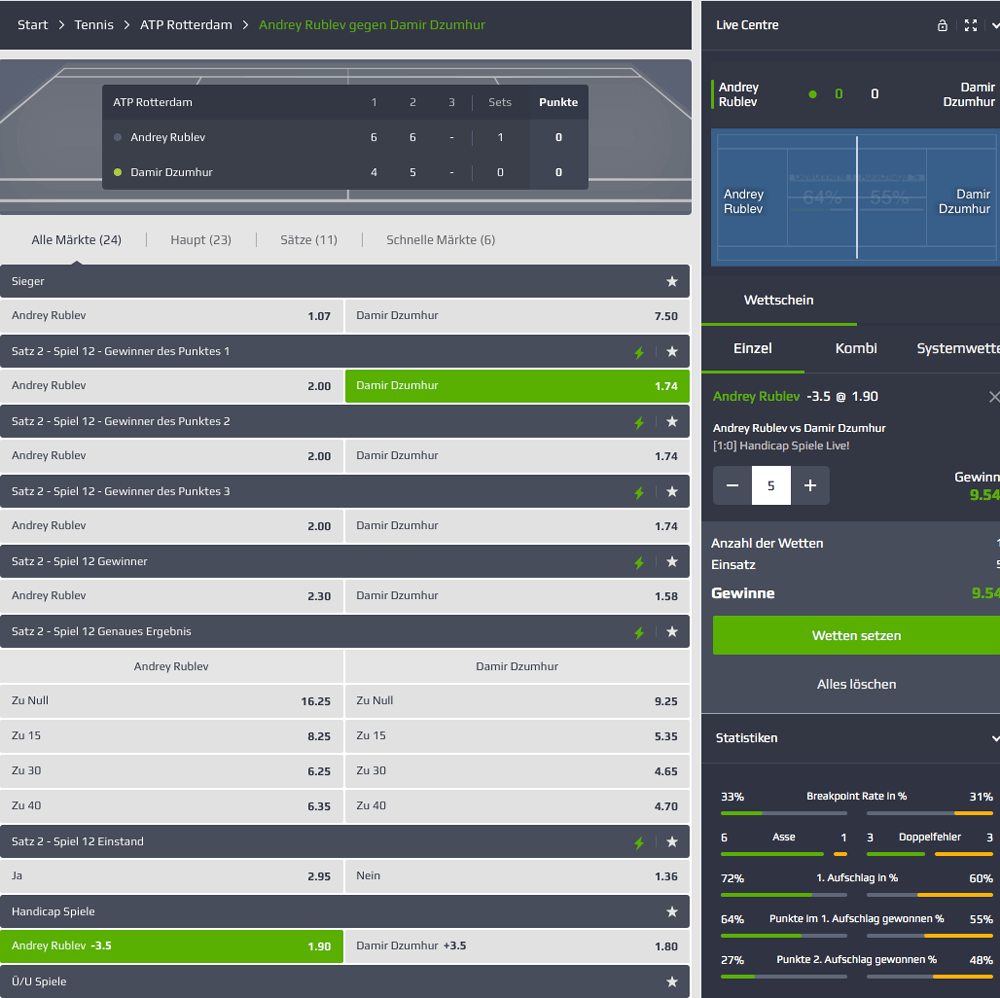The image size is (1000, 998).
Task: Pick Damir Dzumhur for Punkt 3 at 1.74
Action: pos(517,526)
